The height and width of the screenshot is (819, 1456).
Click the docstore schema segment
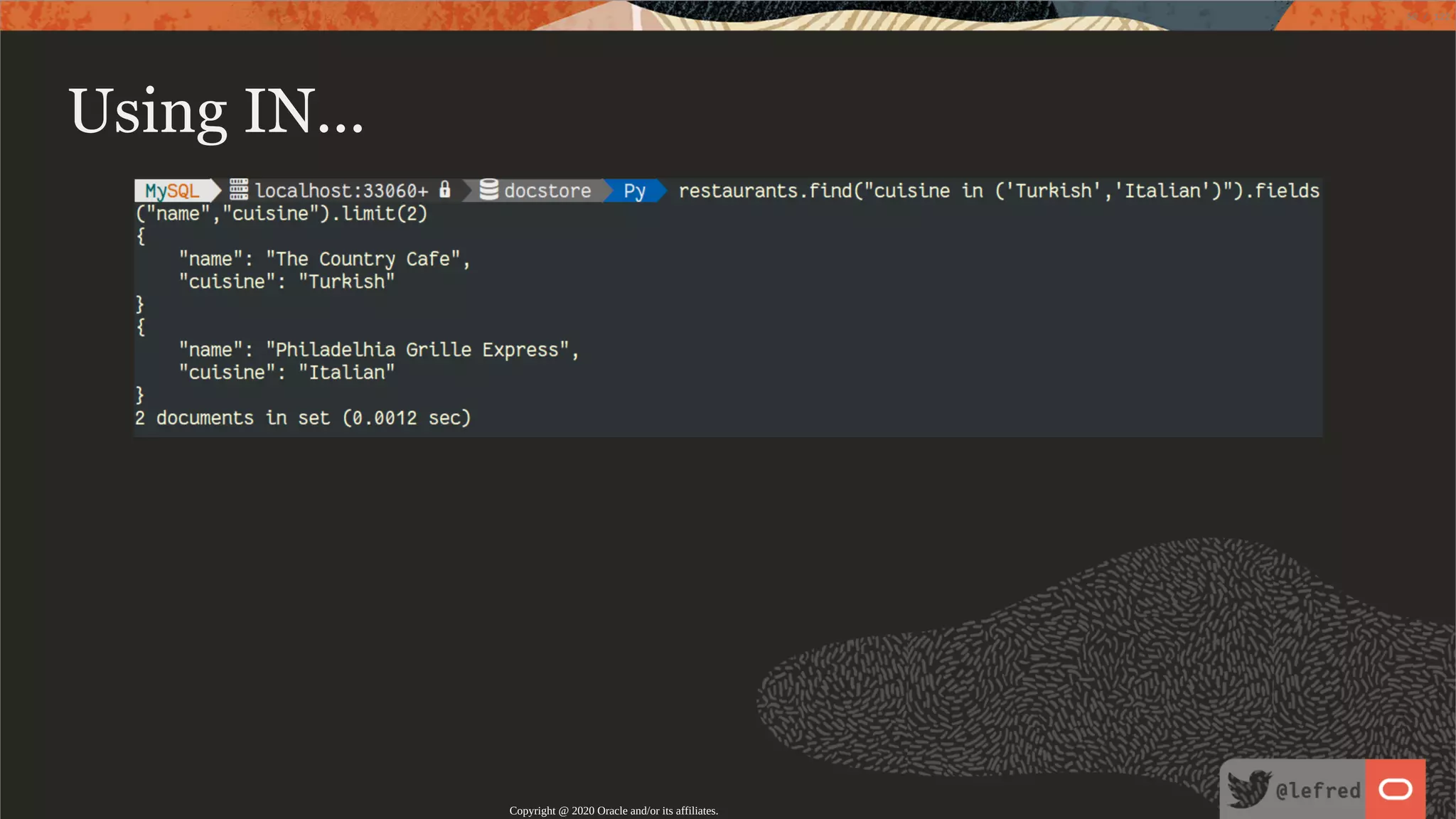[547, 191]
